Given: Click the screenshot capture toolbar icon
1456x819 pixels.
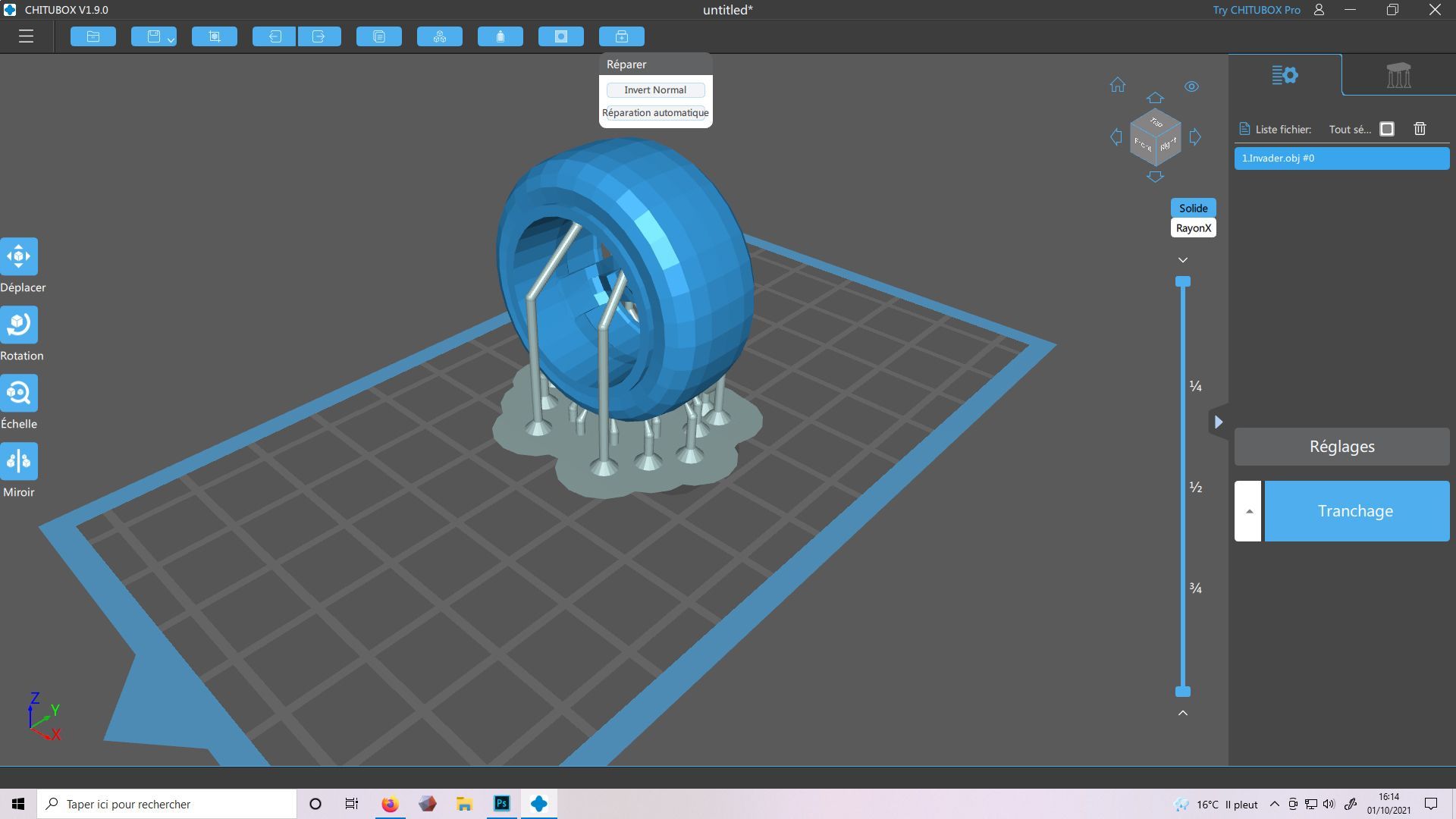Looking at the screenshot, I should (215, 36).
